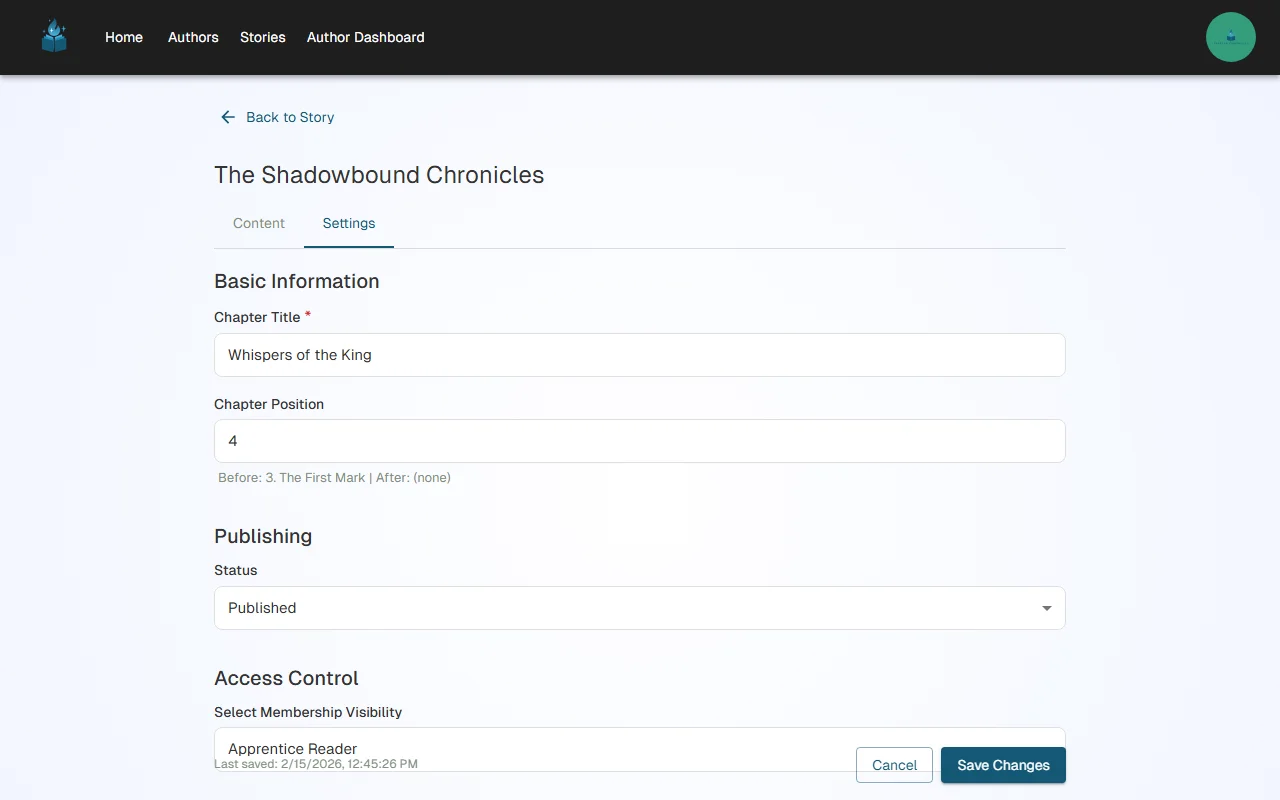Open the Membership Visibility selector
This screenshot has width=1280, height=800.
640,748
